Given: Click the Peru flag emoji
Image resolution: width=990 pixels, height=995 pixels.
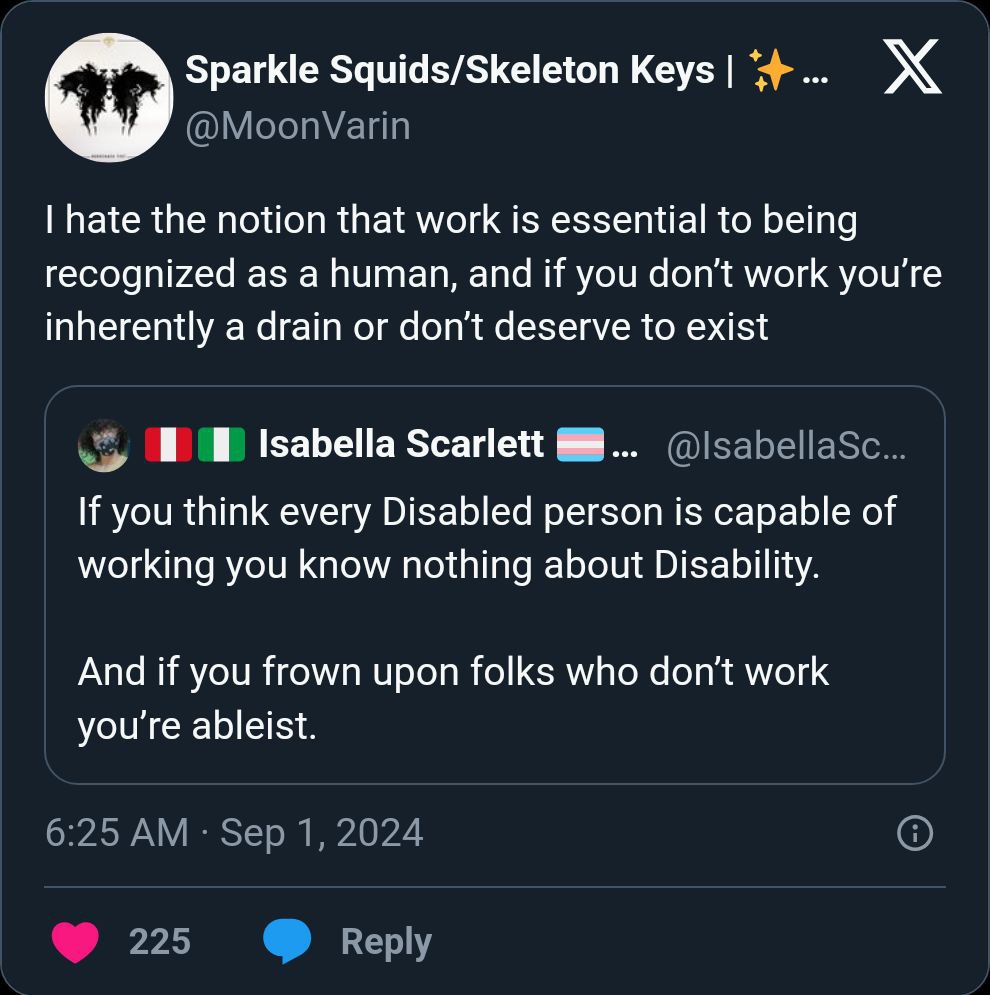Looking at the screenshot, I should [x=168, y=445].
